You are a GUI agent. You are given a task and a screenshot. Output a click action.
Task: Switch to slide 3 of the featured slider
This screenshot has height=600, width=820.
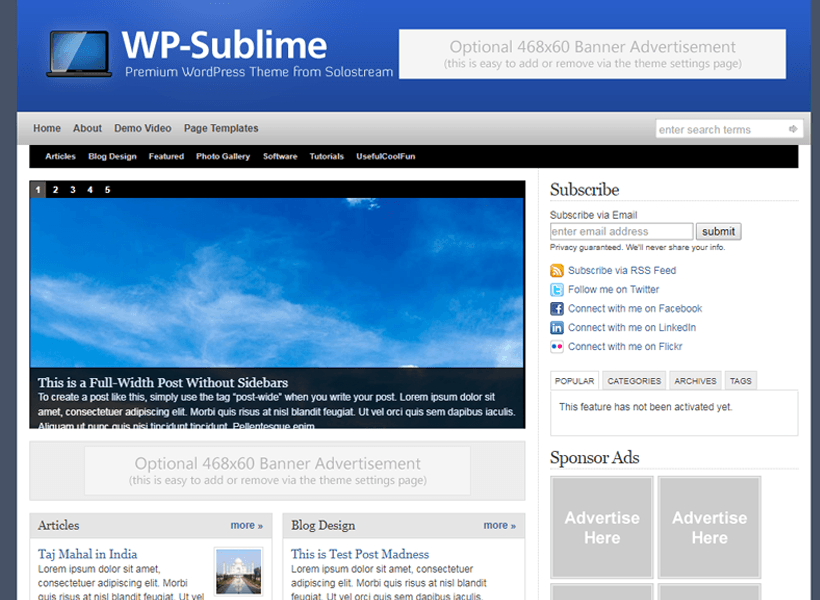click(73, 189)
